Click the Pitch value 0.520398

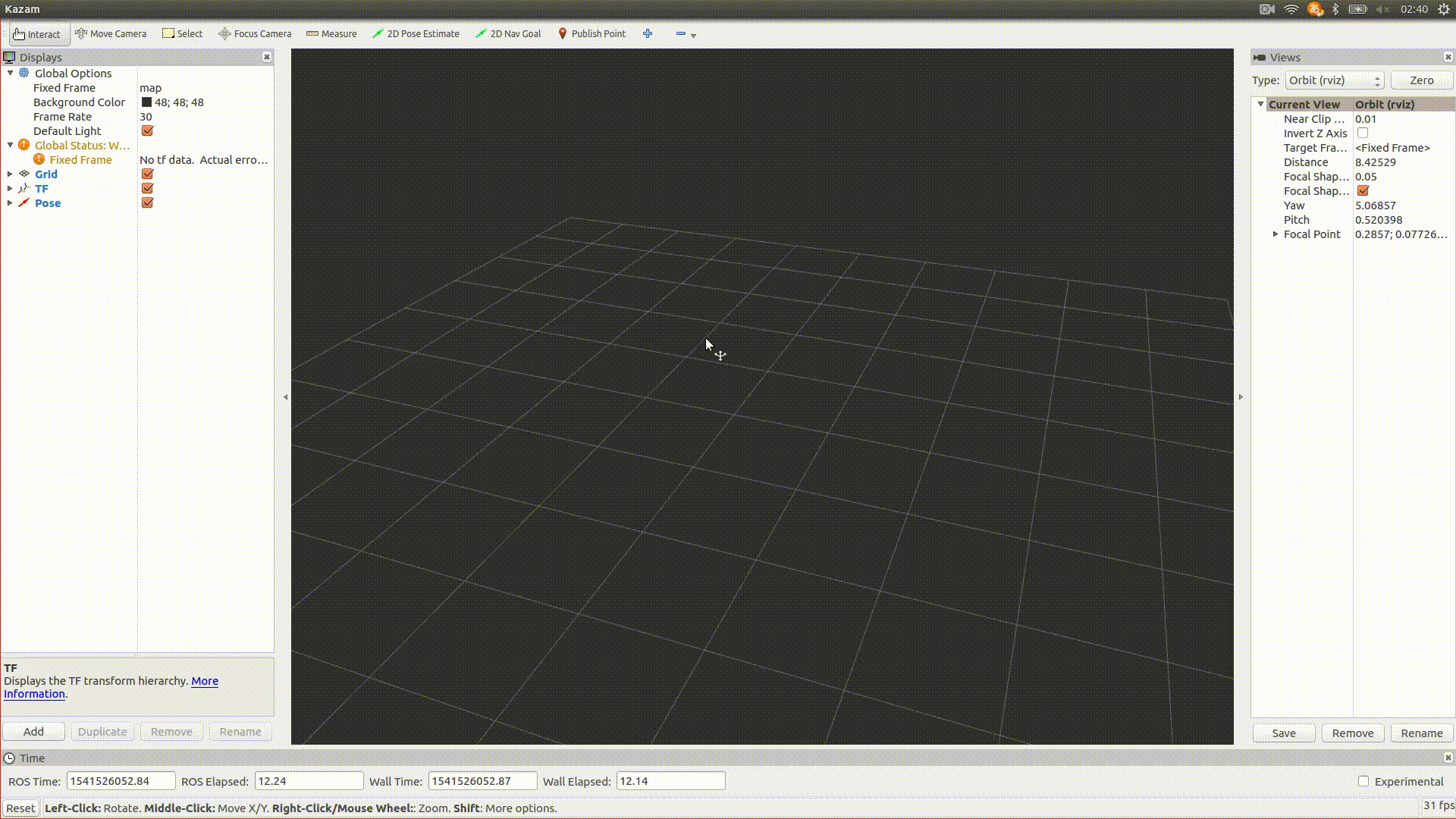point(1379,220)
